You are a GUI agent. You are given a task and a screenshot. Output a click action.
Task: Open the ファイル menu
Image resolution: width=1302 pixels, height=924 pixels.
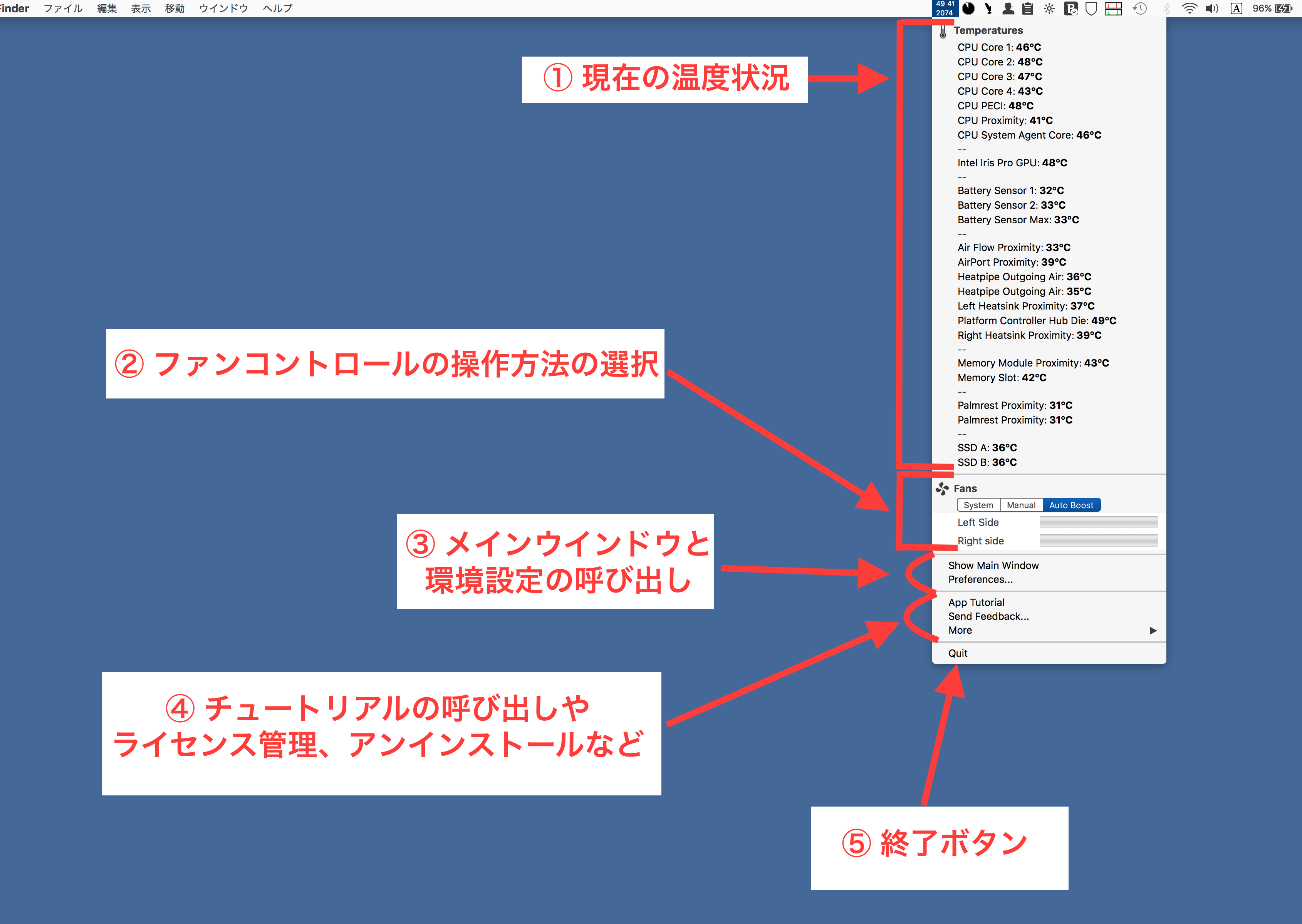63,8
